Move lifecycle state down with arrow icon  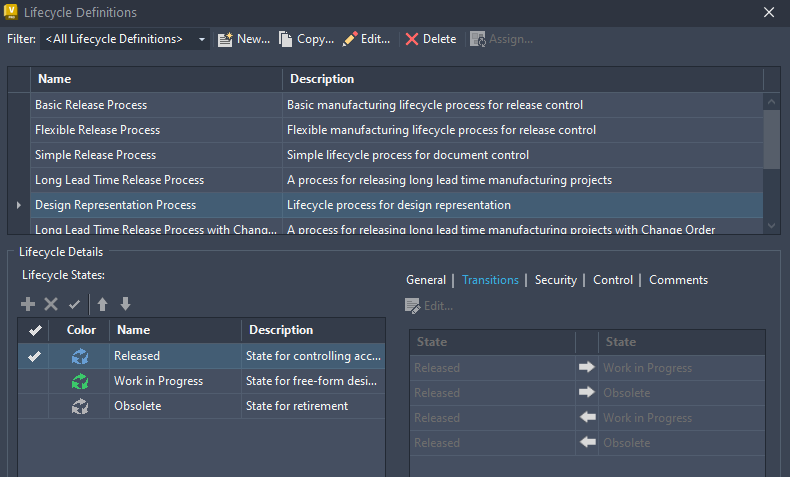[125, 304]
